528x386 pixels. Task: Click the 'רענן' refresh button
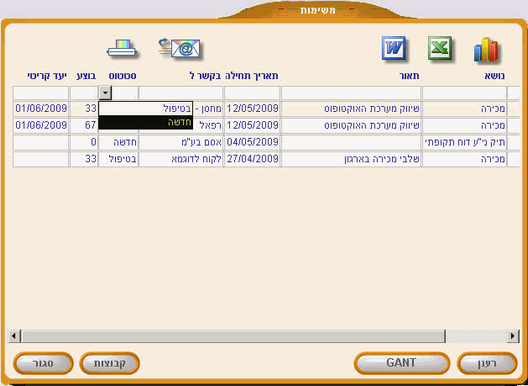coord(487,363)
